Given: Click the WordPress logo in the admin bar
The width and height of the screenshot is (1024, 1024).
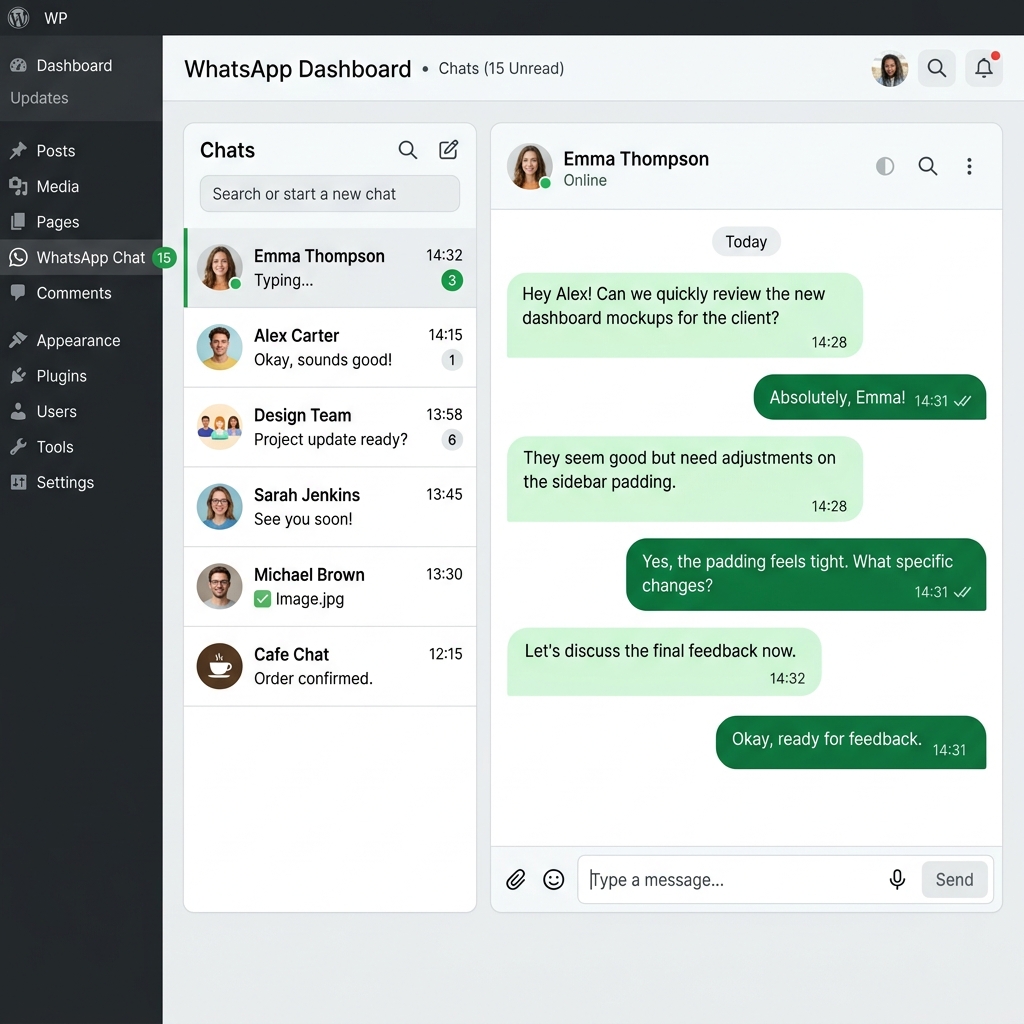Looking at the screenshot, I should (x=18, y=18).
